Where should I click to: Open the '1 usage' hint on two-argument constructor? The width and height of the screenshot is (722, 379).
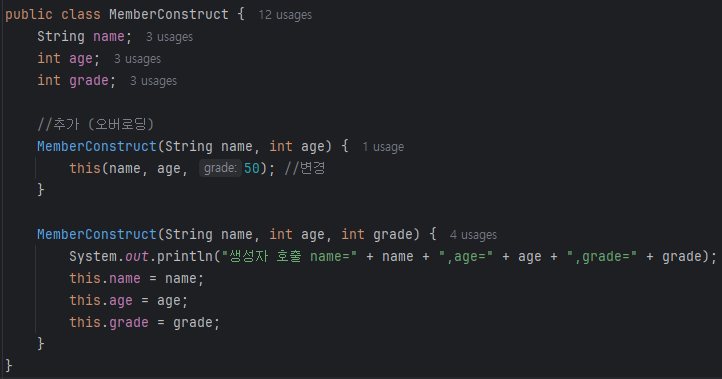coord(383,147)
